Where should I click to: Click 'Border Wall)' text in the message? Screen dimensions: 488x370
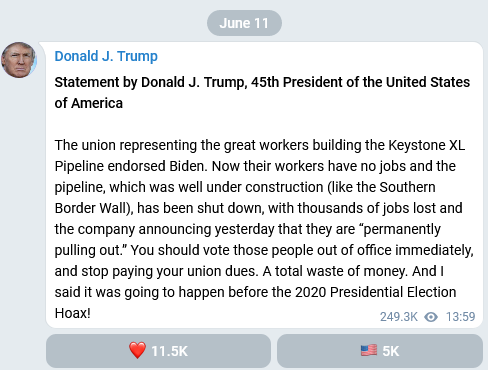(x=94, y=208)
